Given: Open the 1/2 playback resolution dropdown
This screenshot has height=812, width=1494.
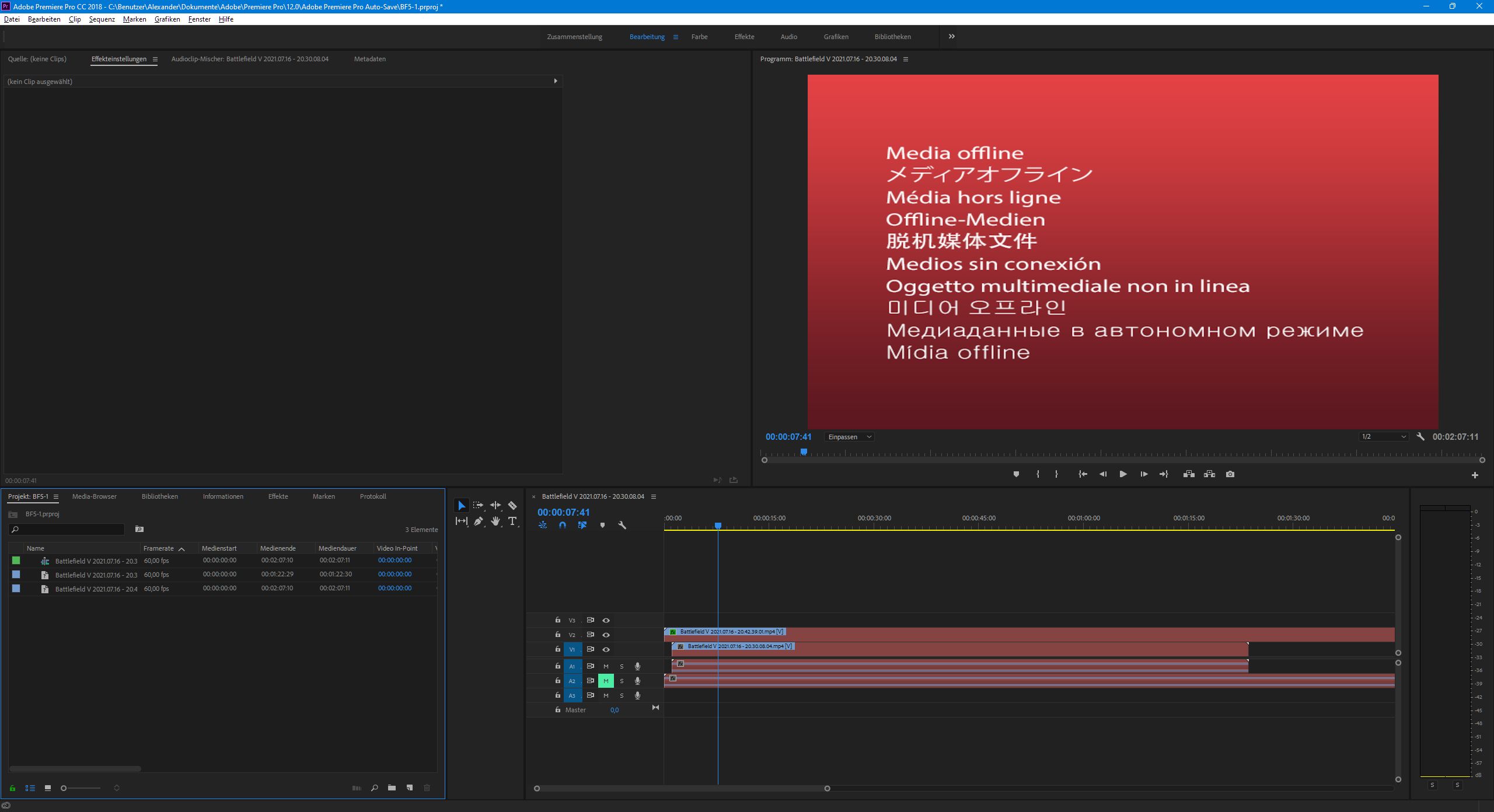Looking at the screenshot, I should [x=1383, y=436].
